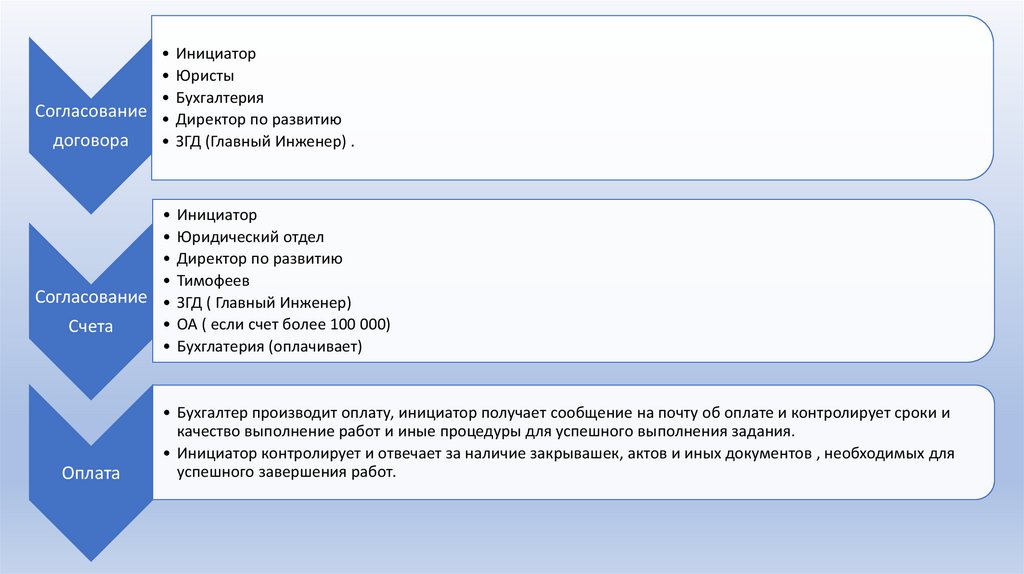Screen dimensions: 1024x574
Task: Select the bullet starting "Инициатор контролирует и отвечает"
Action: (x=565, y=462)
